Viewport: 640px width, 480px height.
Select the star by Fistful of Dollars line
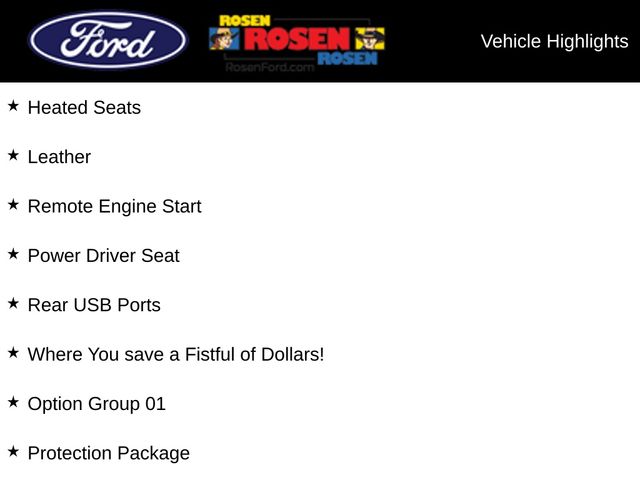(x=13, y=352)
